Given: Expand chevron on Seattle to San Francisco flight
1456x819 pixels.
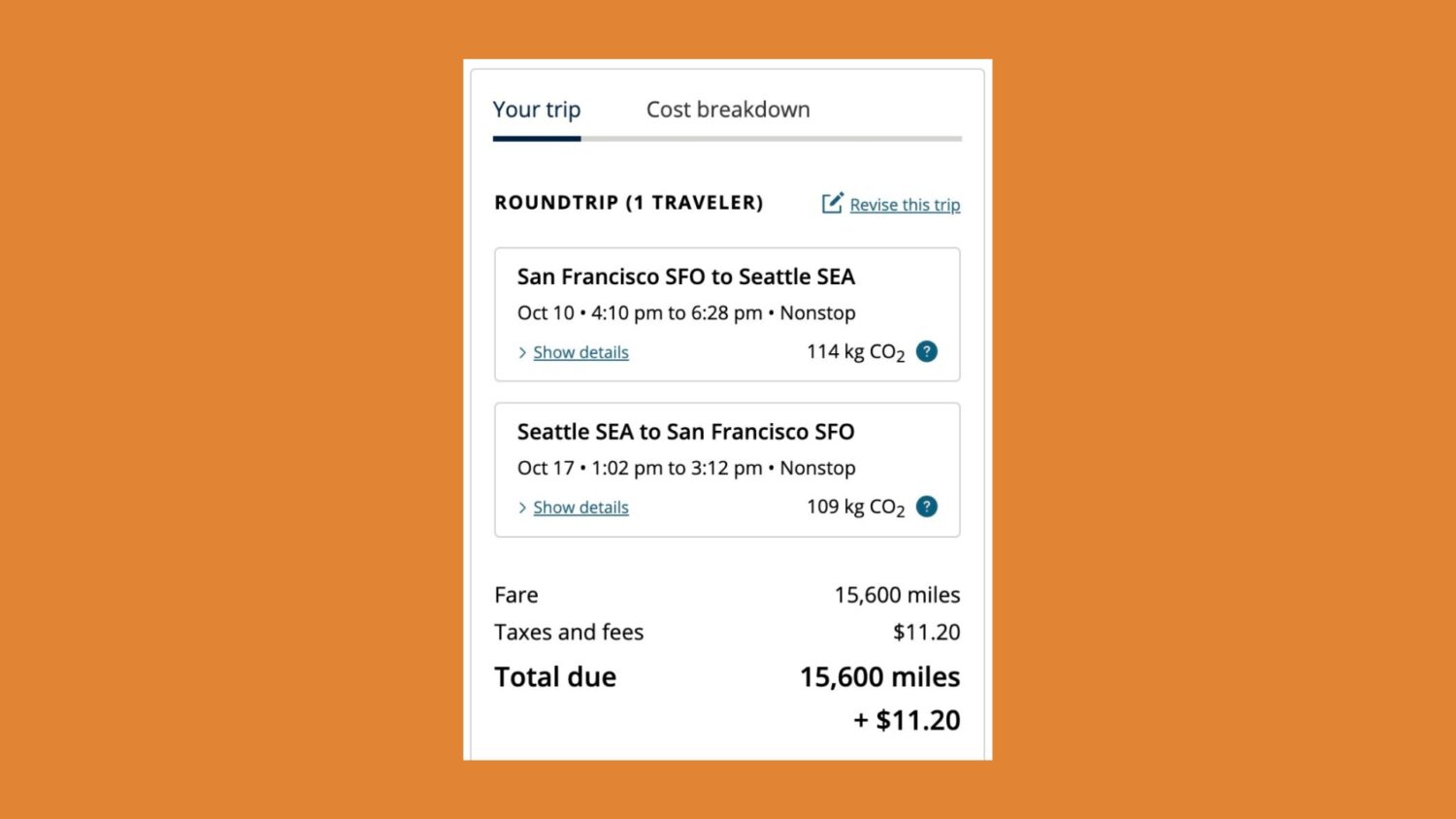Looking at the screenshot, I should coord(522,508).
